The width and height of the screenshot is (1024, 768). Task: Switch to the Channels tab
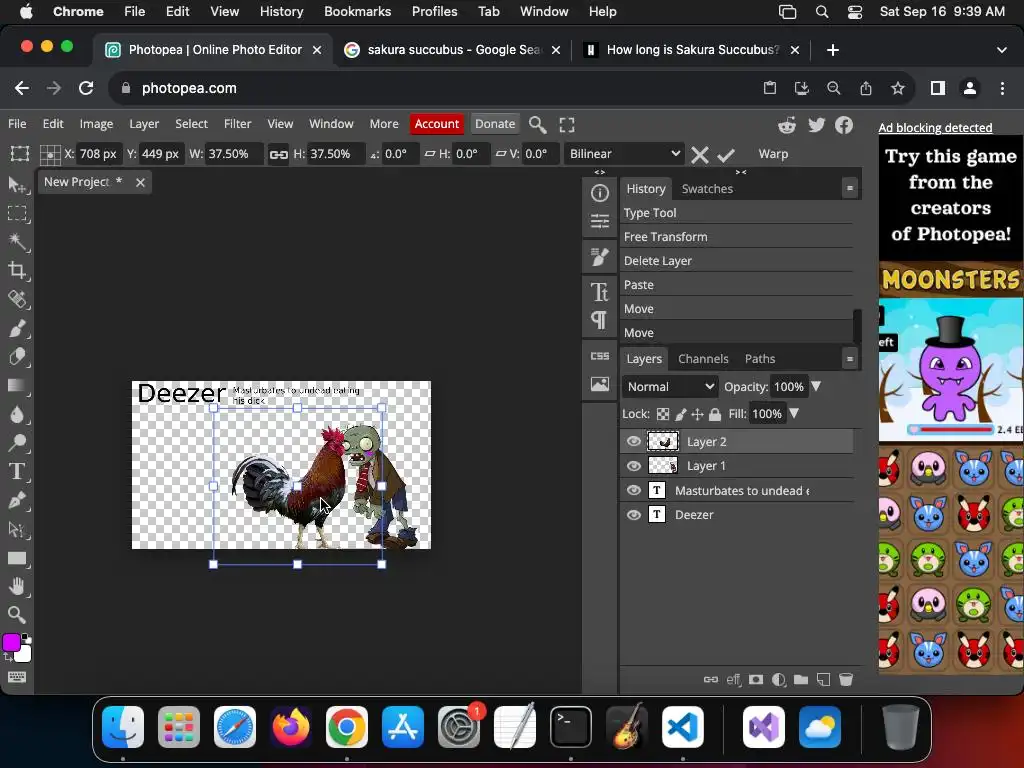pyautogui.click(x=703, y=359)
